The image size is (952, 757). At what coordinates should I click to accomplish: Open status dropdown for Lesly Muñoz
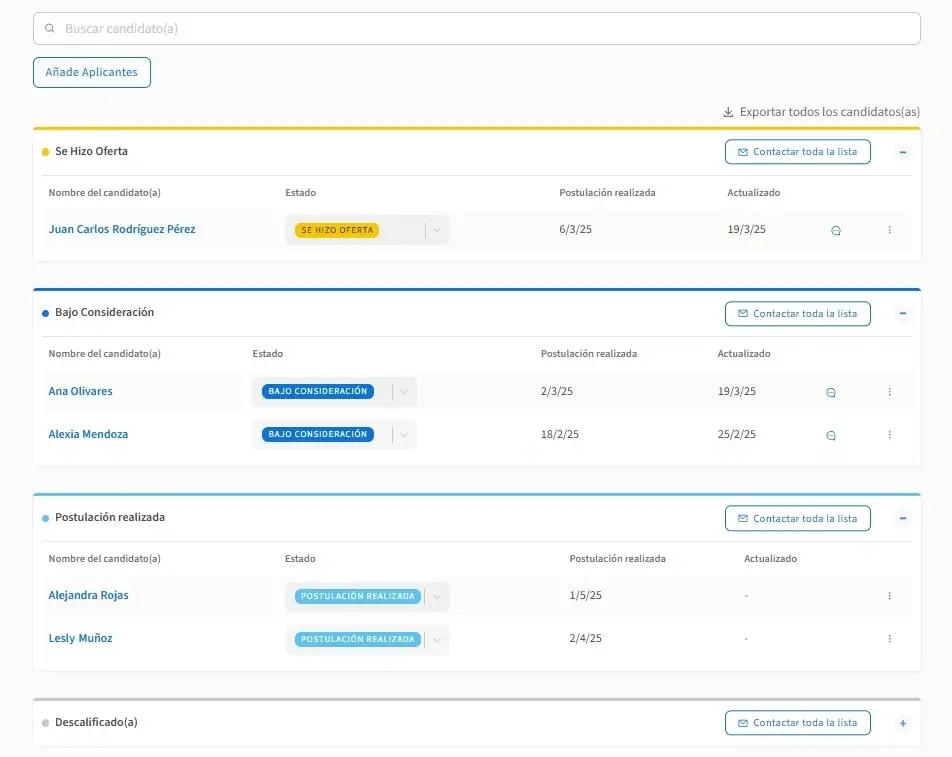click(x=437, y=639)
